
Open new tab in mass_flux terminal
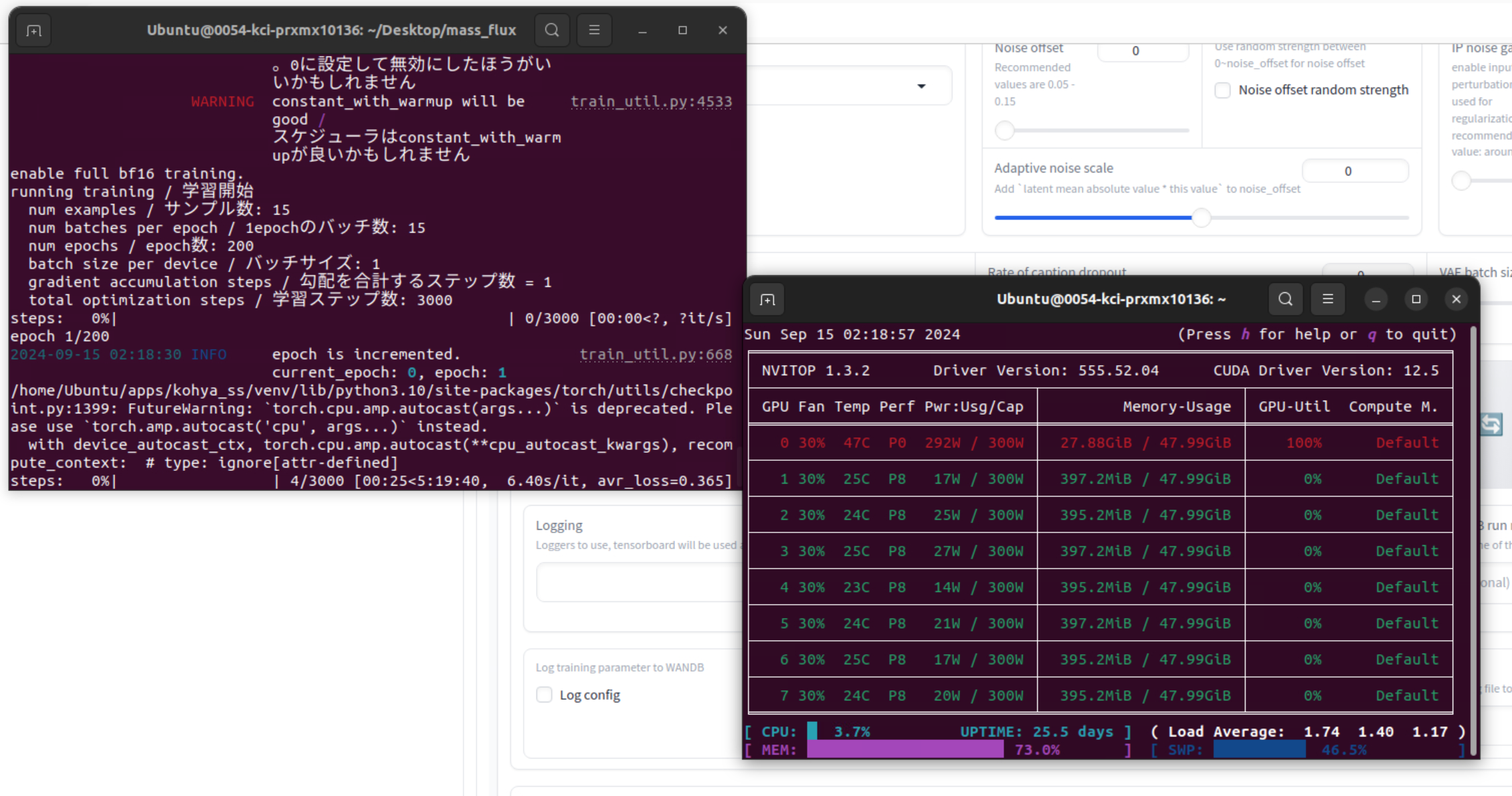[x=33, y=31]
